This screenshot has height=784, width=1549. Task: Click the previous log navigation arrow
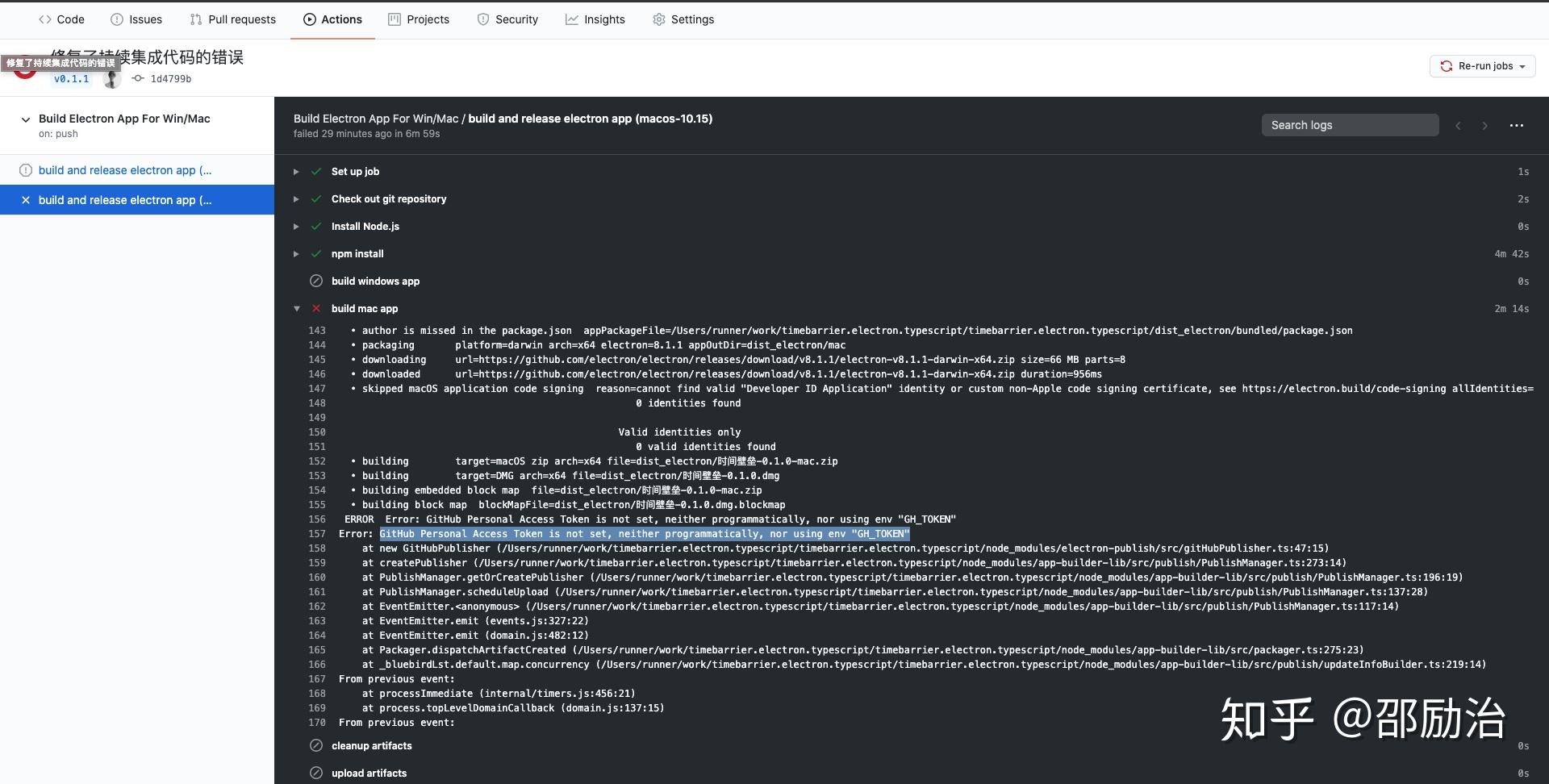click(1458, 125)
